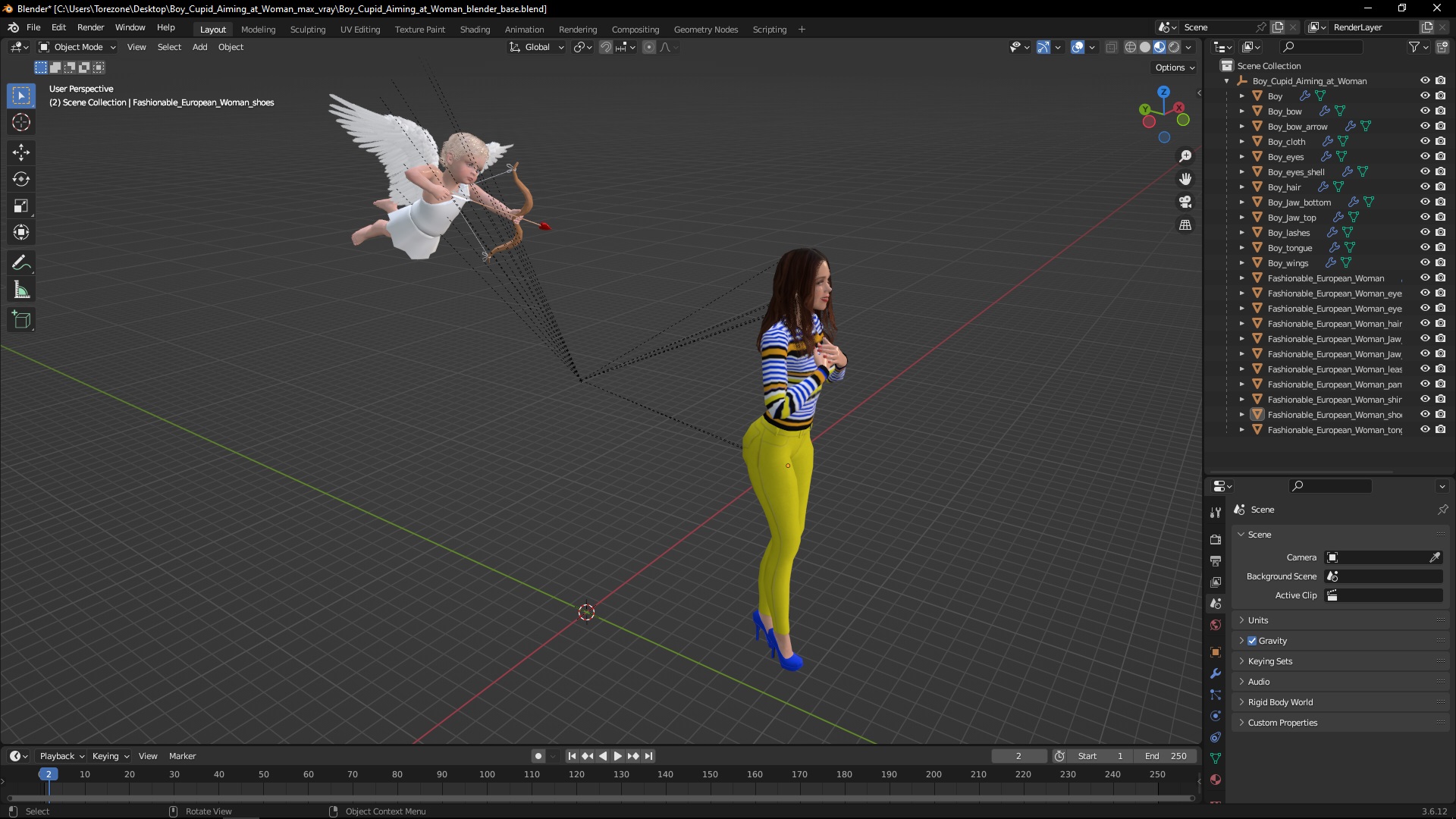The width and height of the screenshot is (1456, 819).
Task: Select the Rotate tool
Action: (21, 180)
